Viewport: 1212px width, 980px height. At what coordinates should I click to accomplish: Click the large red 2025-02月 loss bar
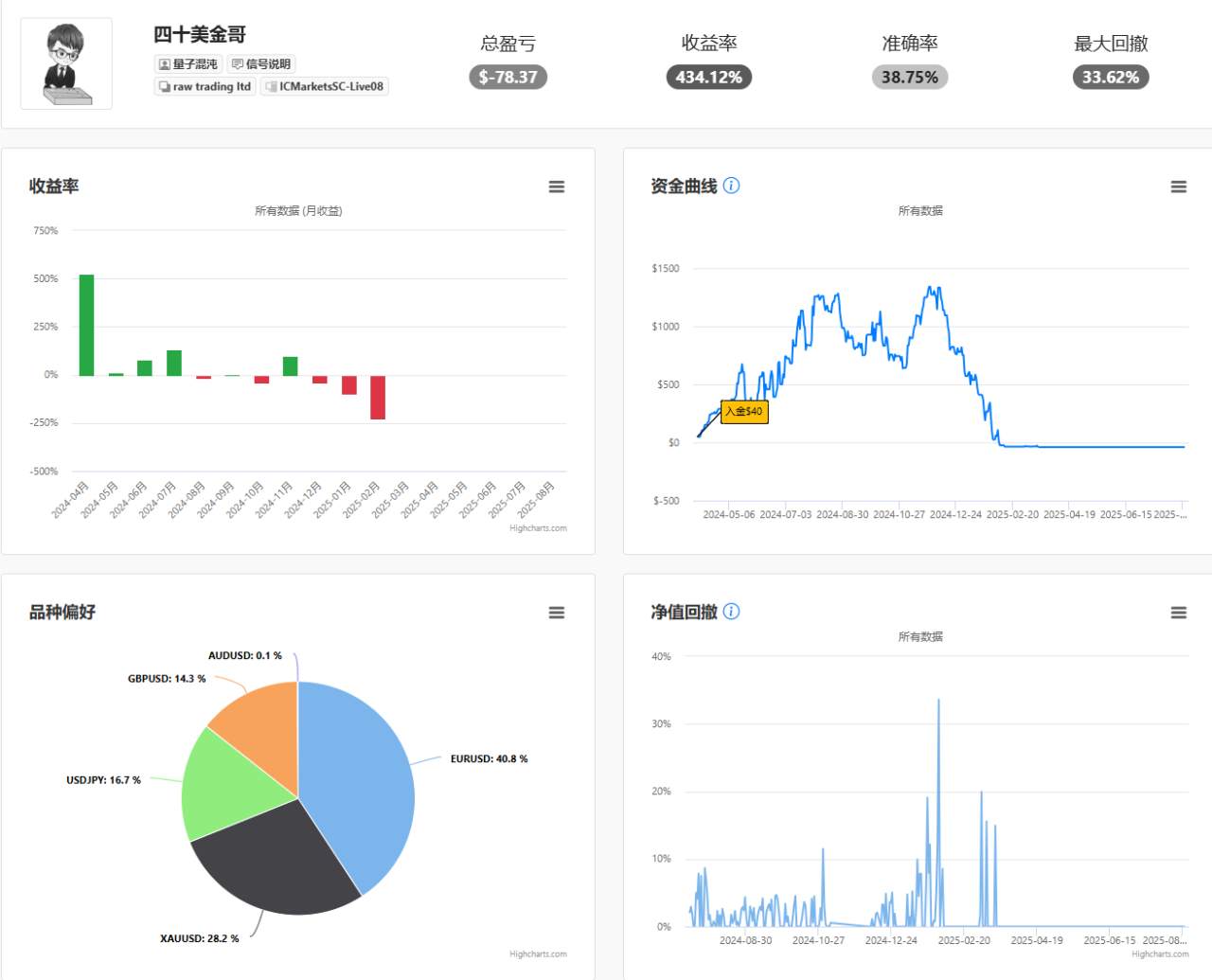[x=378, y=398]
